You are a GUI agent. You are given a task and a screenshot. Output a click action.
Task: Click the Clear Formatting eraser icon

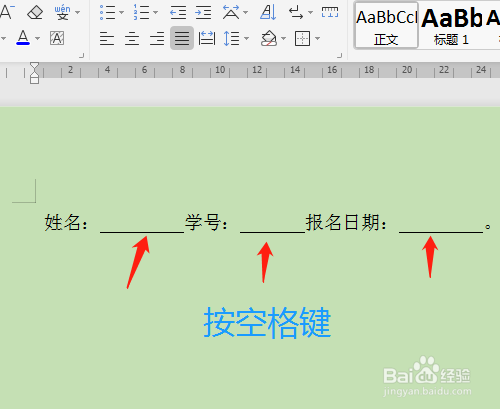click(35, 13)
